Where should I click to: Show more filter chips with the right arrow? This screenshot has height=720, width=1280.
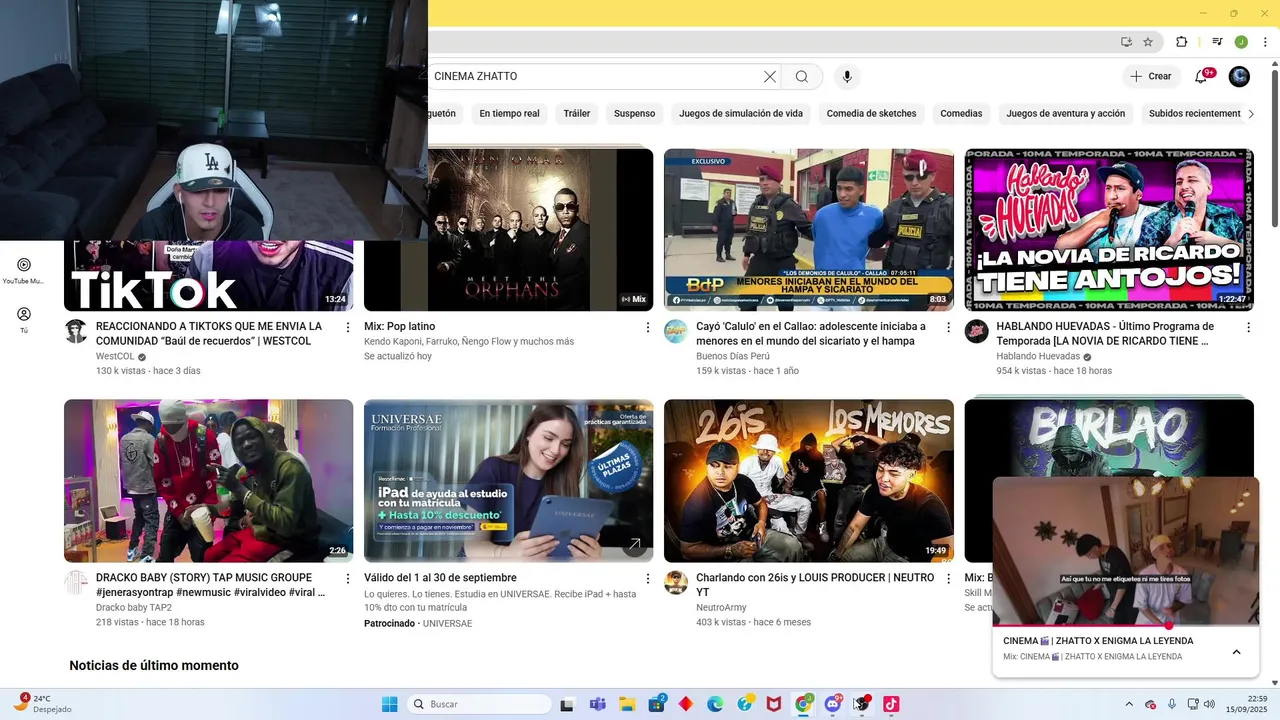[x=1251, y=114]
